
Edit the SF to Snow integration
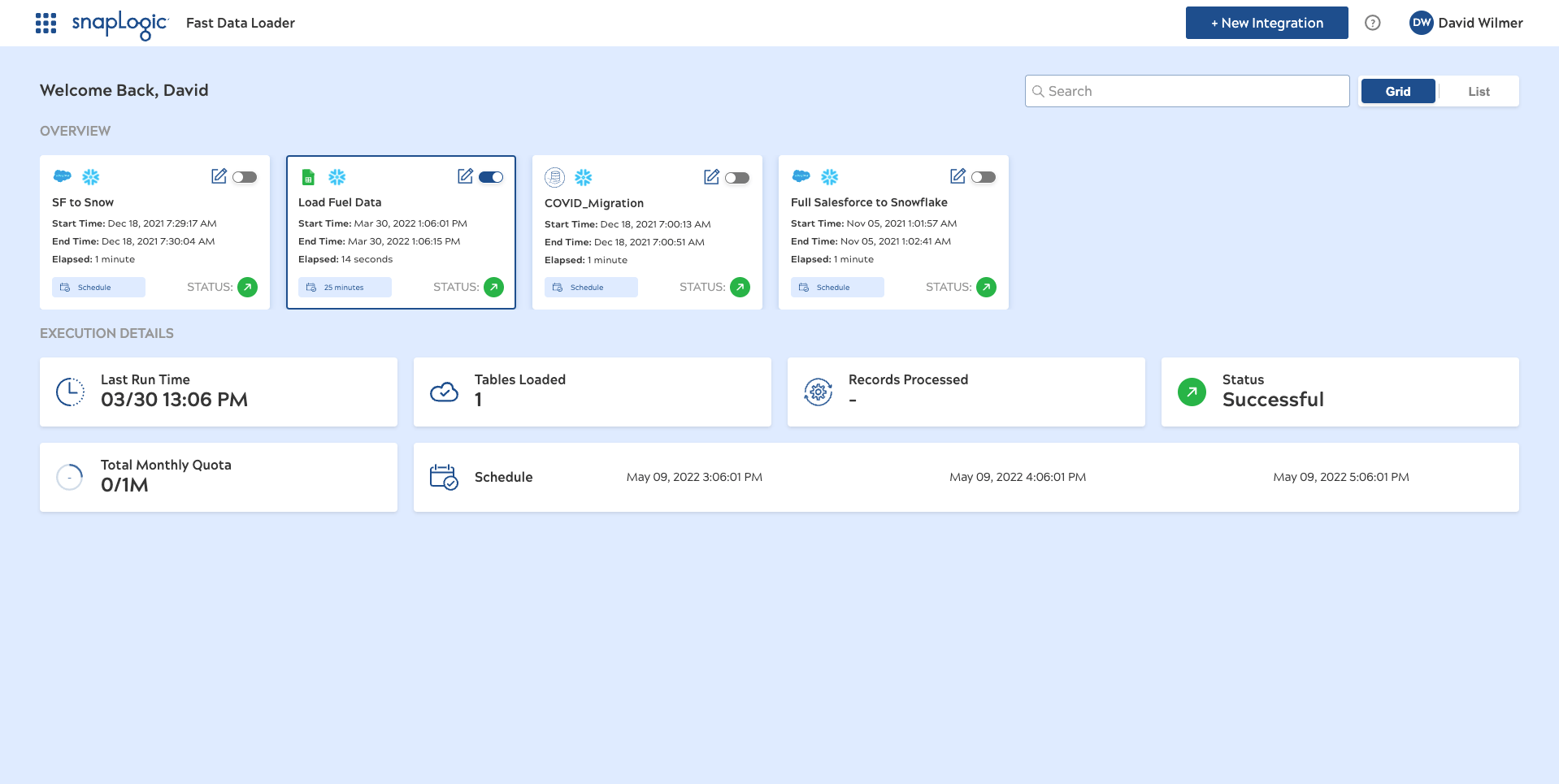click(x=219, y=176)
